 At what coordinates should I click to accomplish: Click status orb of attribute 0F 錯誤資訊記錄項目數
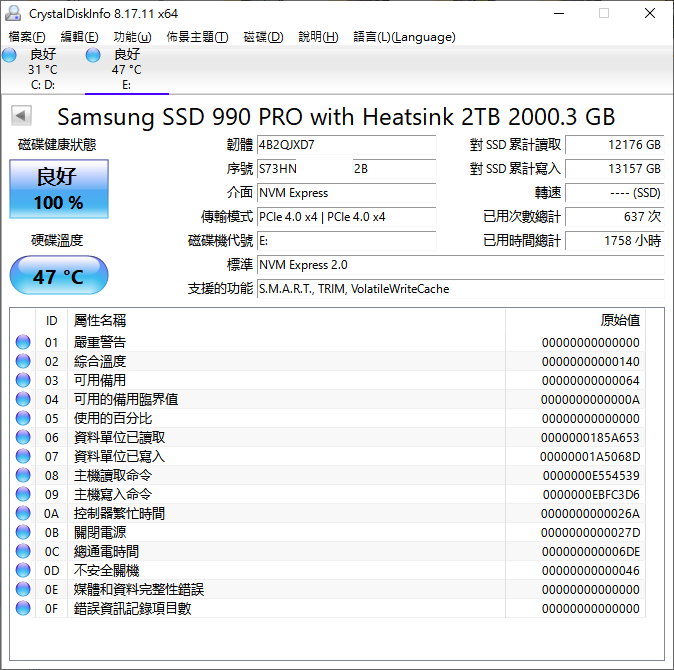[x=23, y=608]
